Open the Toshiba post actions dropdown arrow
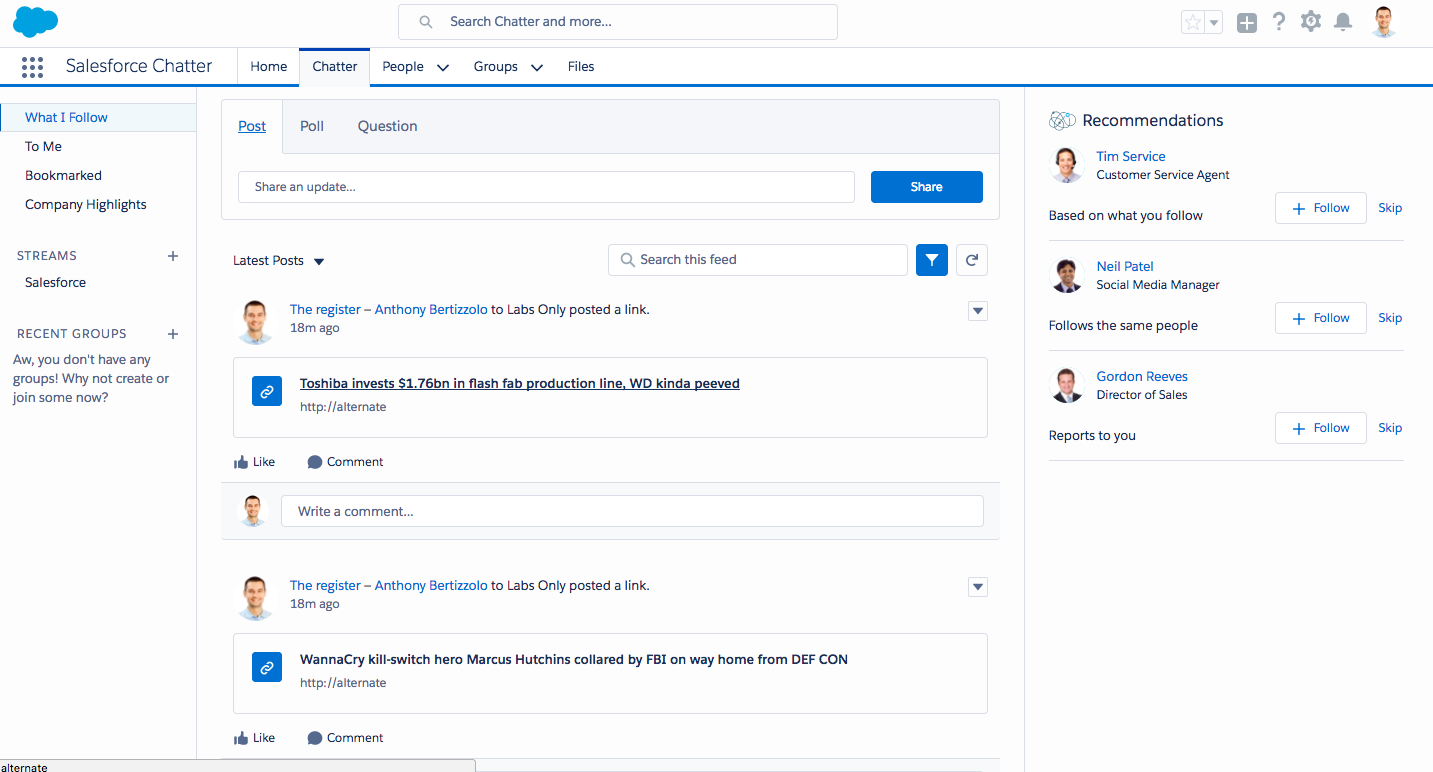This screenshot has height=772, width=1433. 977,311
